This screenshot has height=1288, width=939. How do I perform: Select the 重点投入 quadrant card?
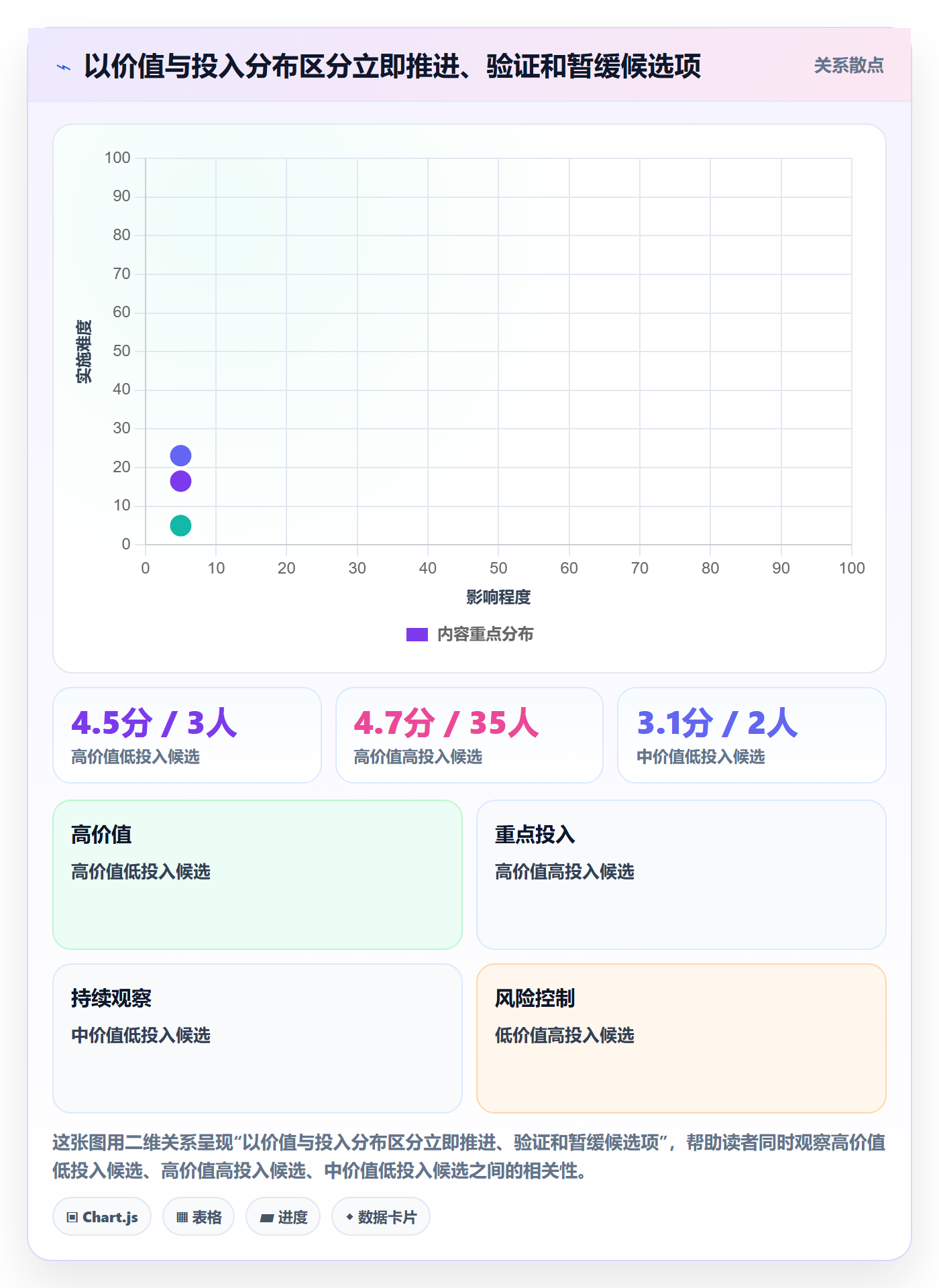(681, 875)
